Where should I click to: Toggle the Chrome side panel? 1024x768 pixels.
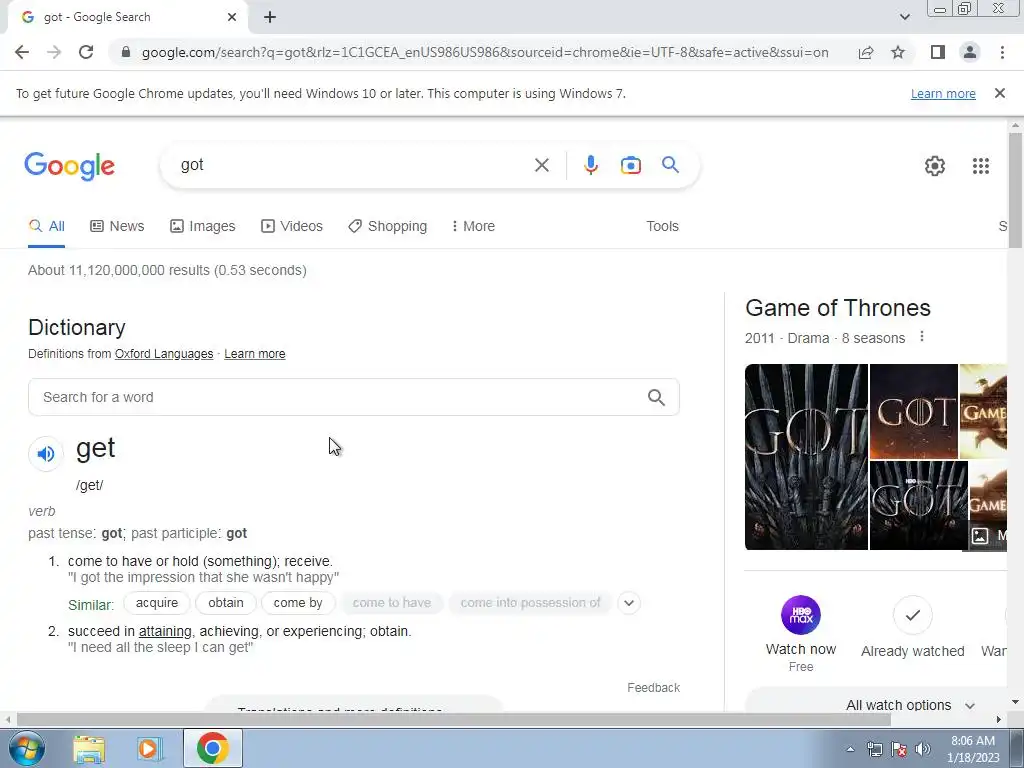click(938, 52)
